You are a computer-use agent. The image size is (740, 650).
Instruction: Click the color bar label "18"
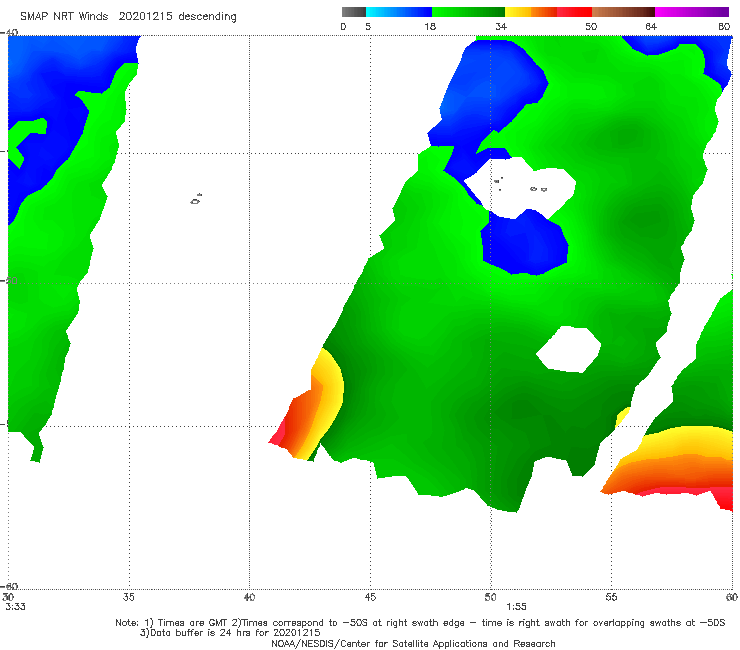tap(430, 27)
